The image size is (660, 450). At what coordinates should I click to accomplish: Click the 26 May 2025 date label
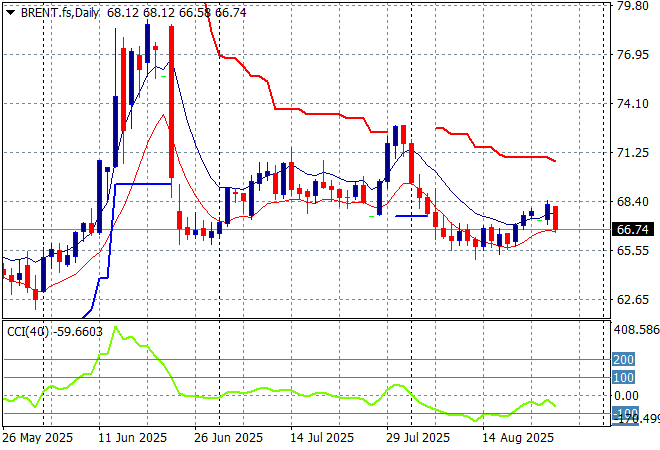coord(37,438)
